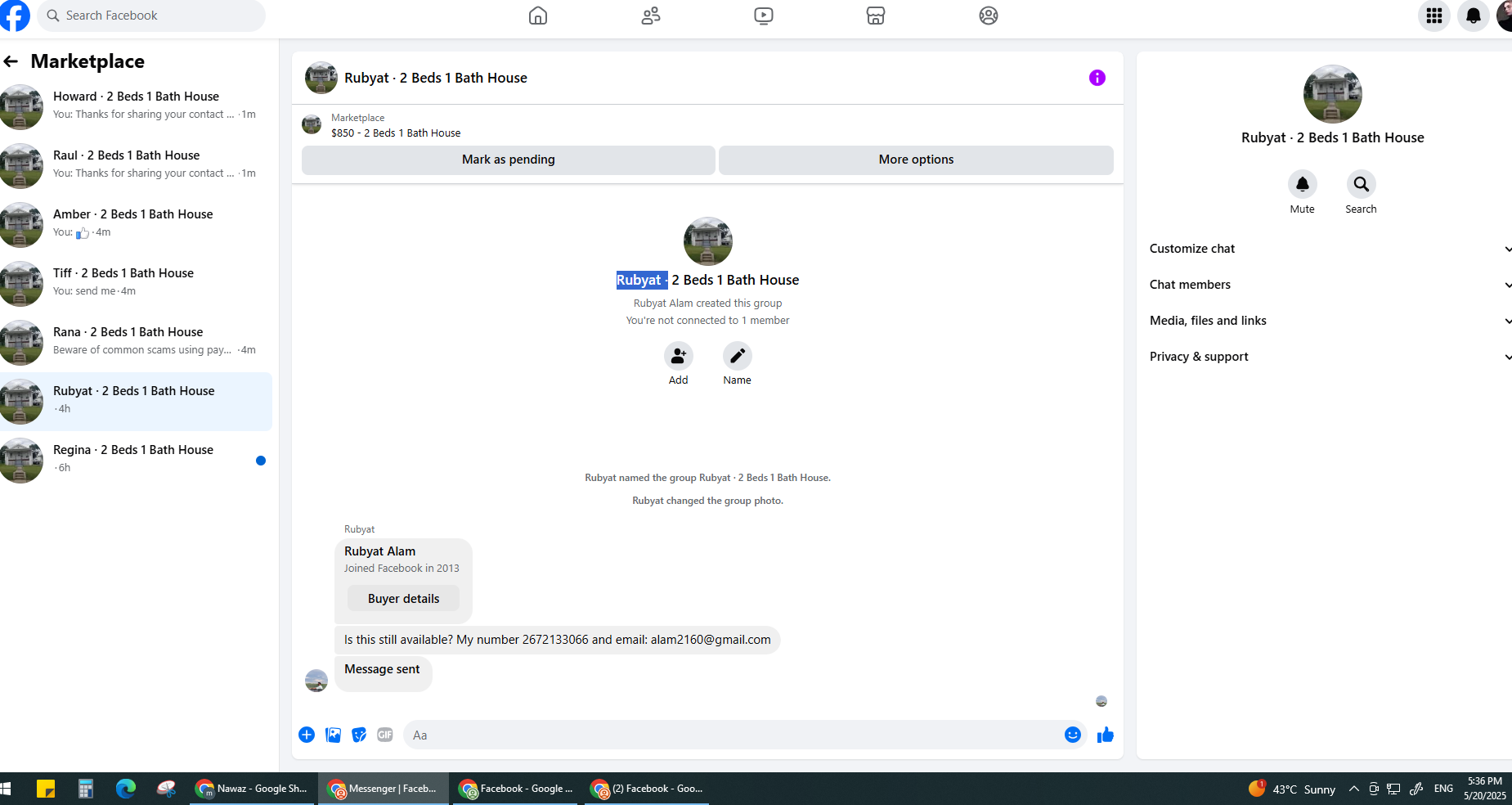1512x805 pixels.
Task: Show hidden system tray icons
Action: [x=1354, y=789]
